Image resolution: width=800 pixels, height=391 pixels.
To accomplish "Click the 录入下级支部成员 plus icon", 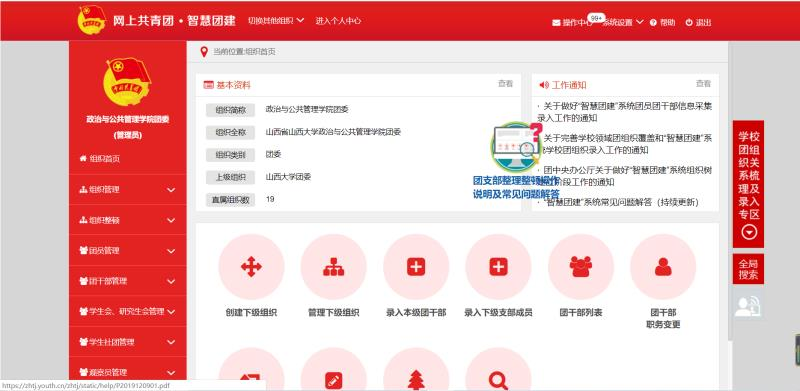I will tap(498, 266).
